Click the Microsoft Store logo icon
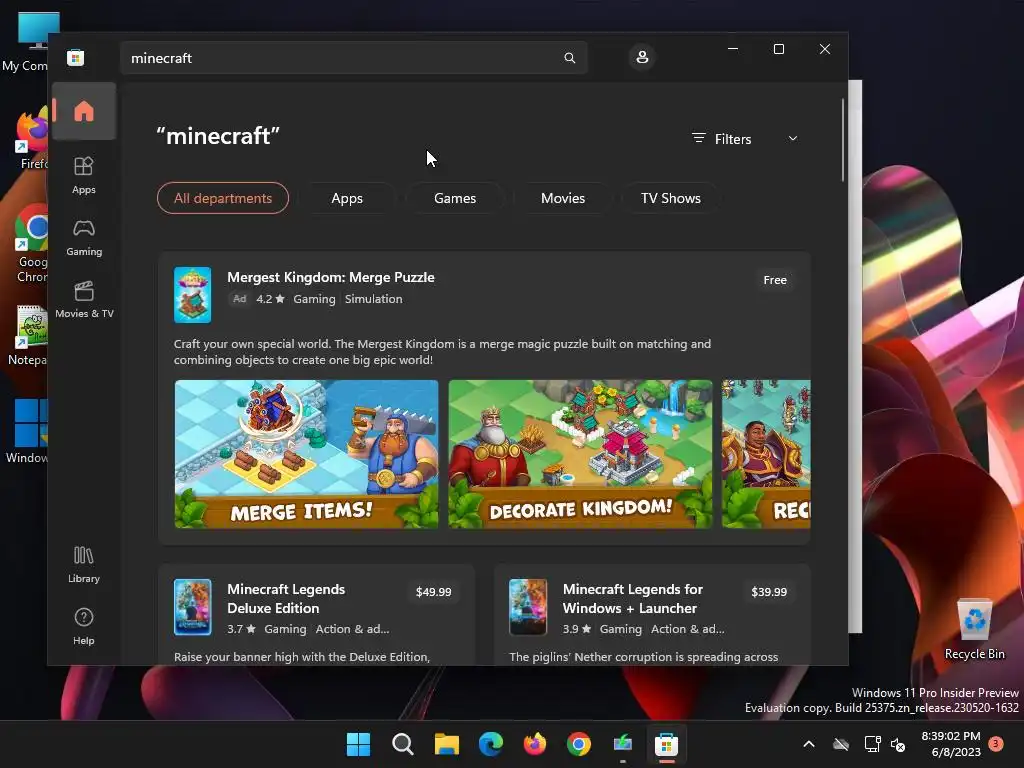The height and width of the screenshot is (768, 1024). click(x=75, y=57)
